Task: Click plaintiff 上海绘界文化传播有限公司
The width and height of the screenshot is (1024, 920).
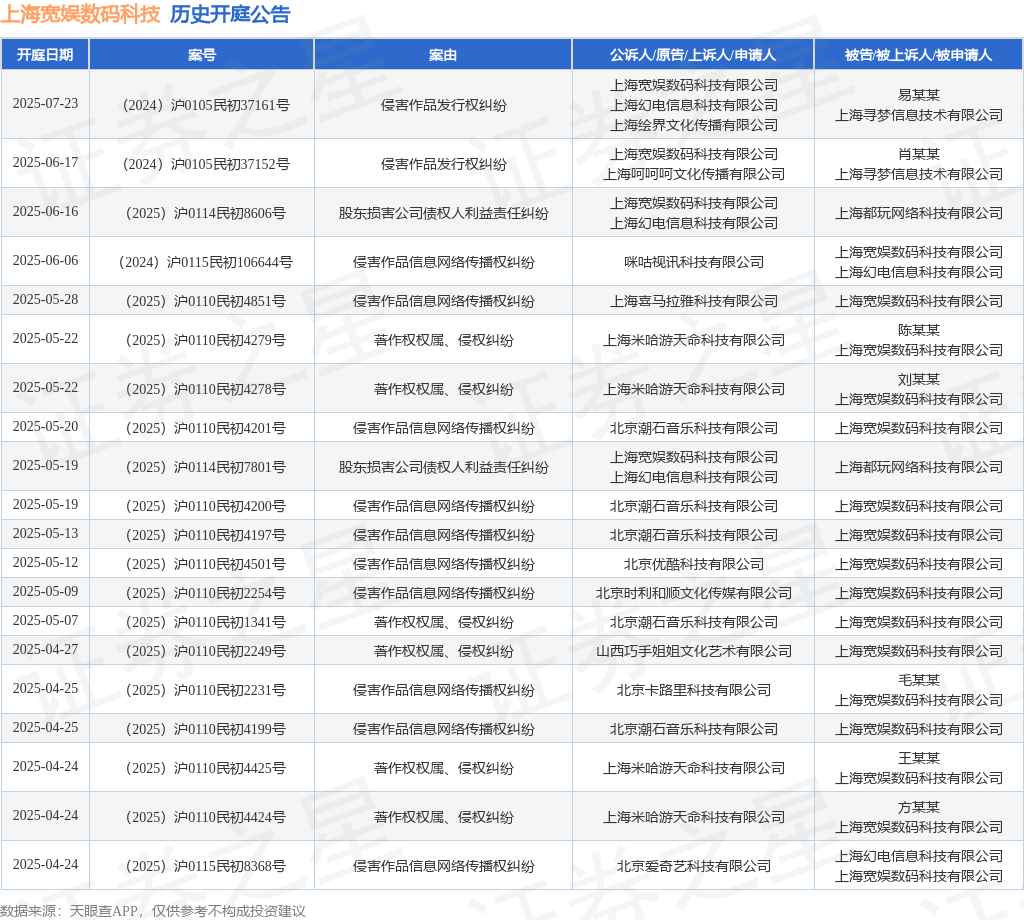Action: coord(694,125)
